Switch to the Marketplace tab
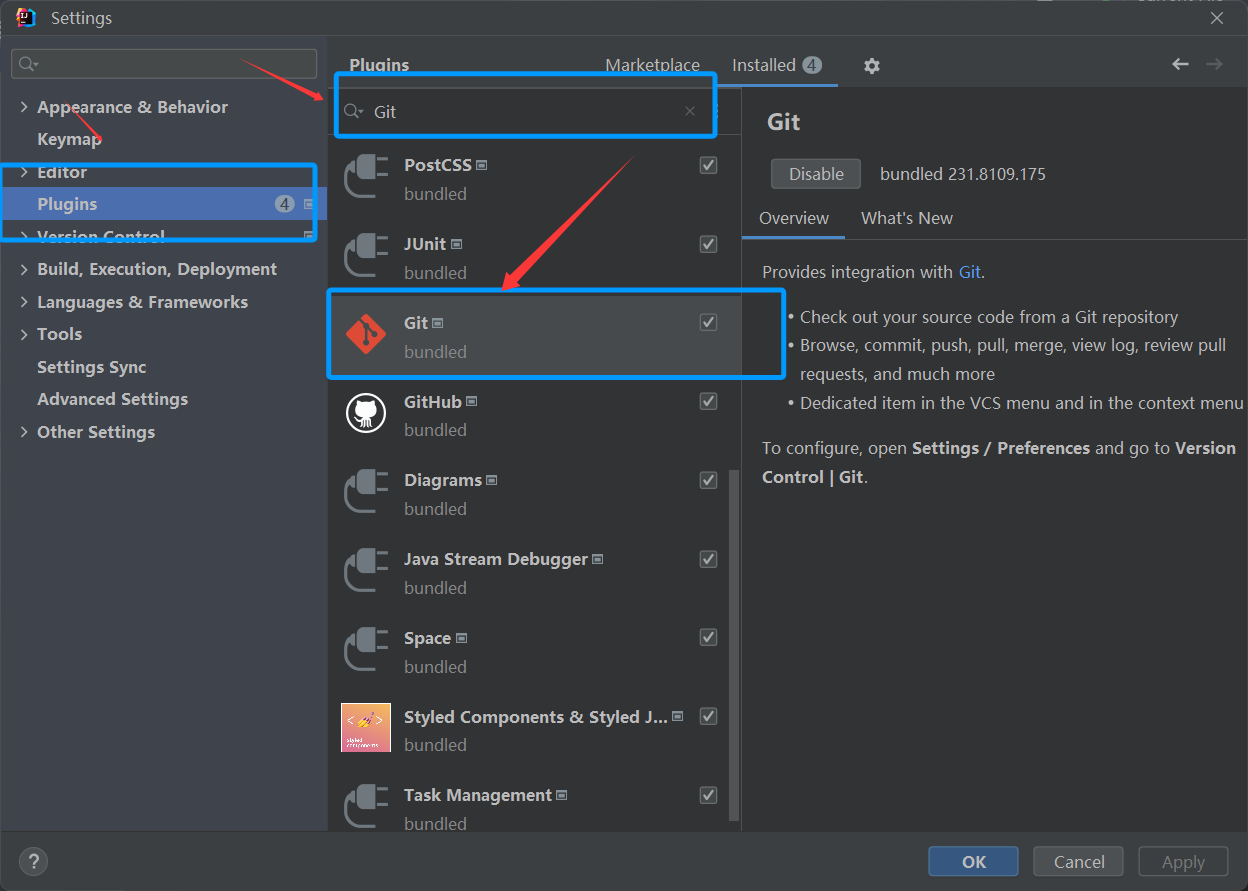The height and width of the screenshot is (891, 1248). coord(653,65)
